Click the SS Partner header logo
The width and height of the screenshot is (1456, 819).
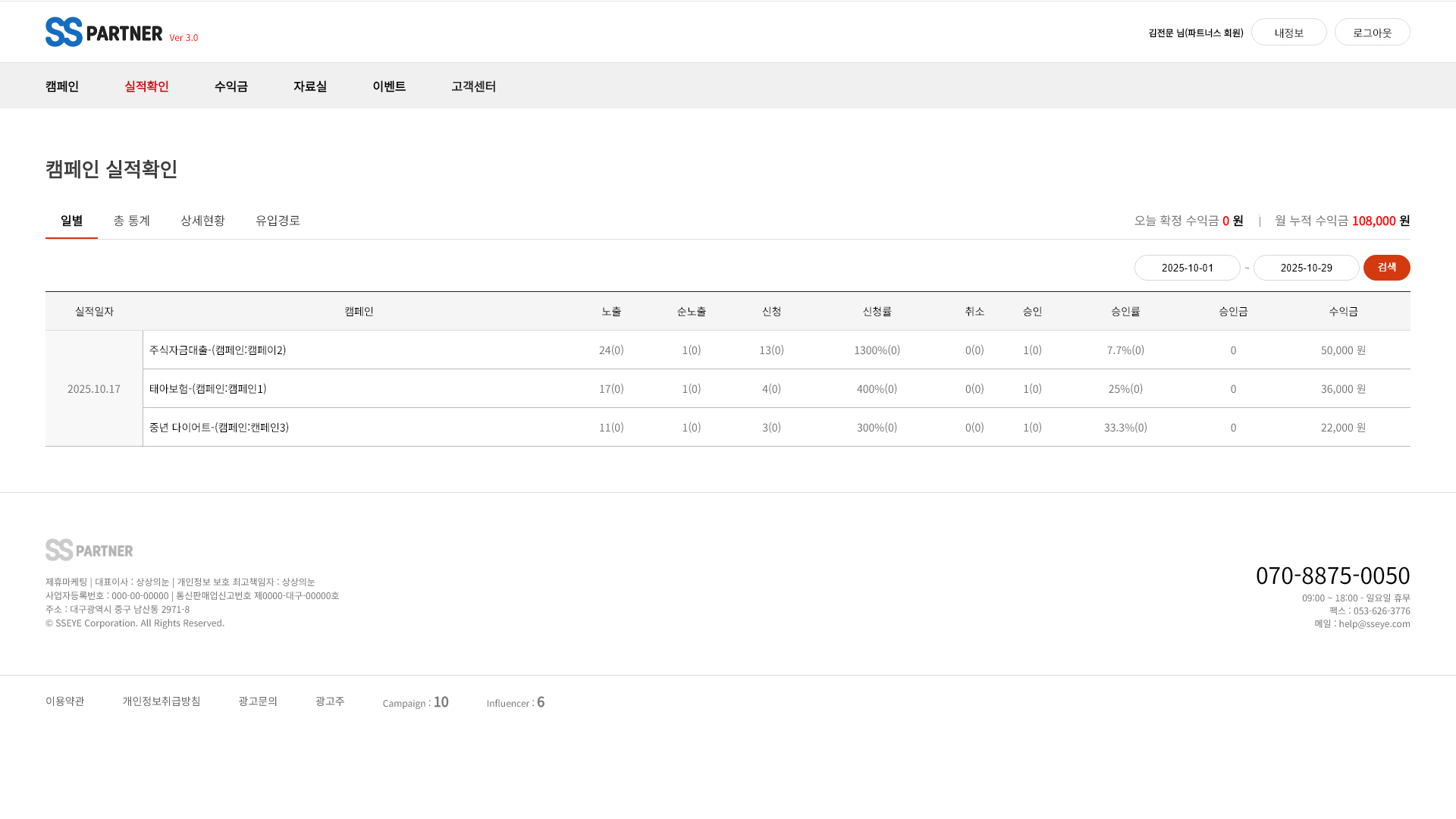(104, 32)
